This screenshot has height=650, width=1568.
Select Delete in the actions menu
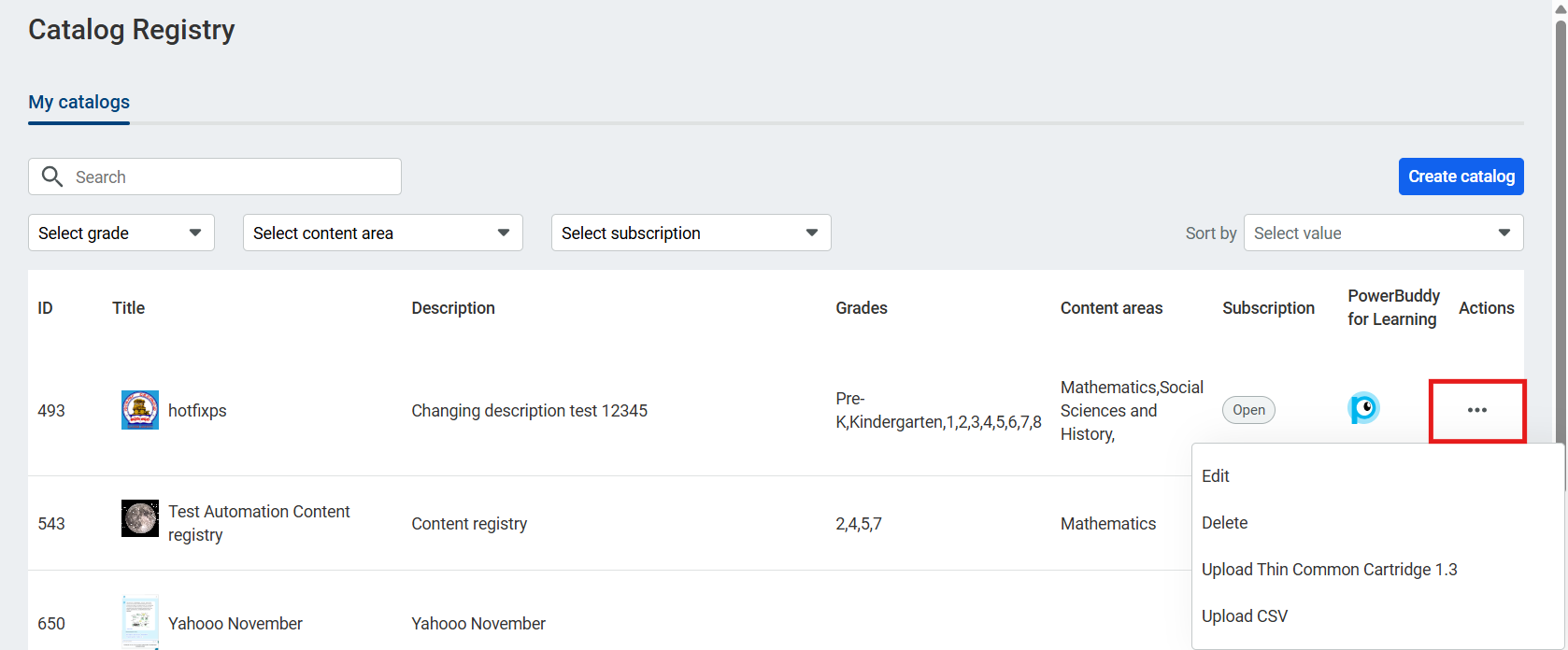pyautogui.click(x=1225, y=523)
